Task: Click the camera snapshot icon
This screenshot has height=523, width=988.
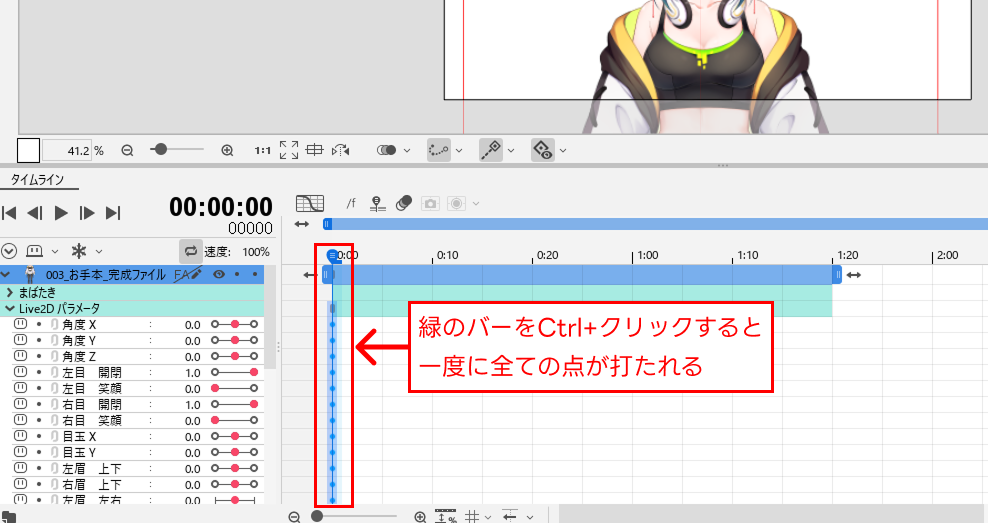Action: [x=430, y=204]
